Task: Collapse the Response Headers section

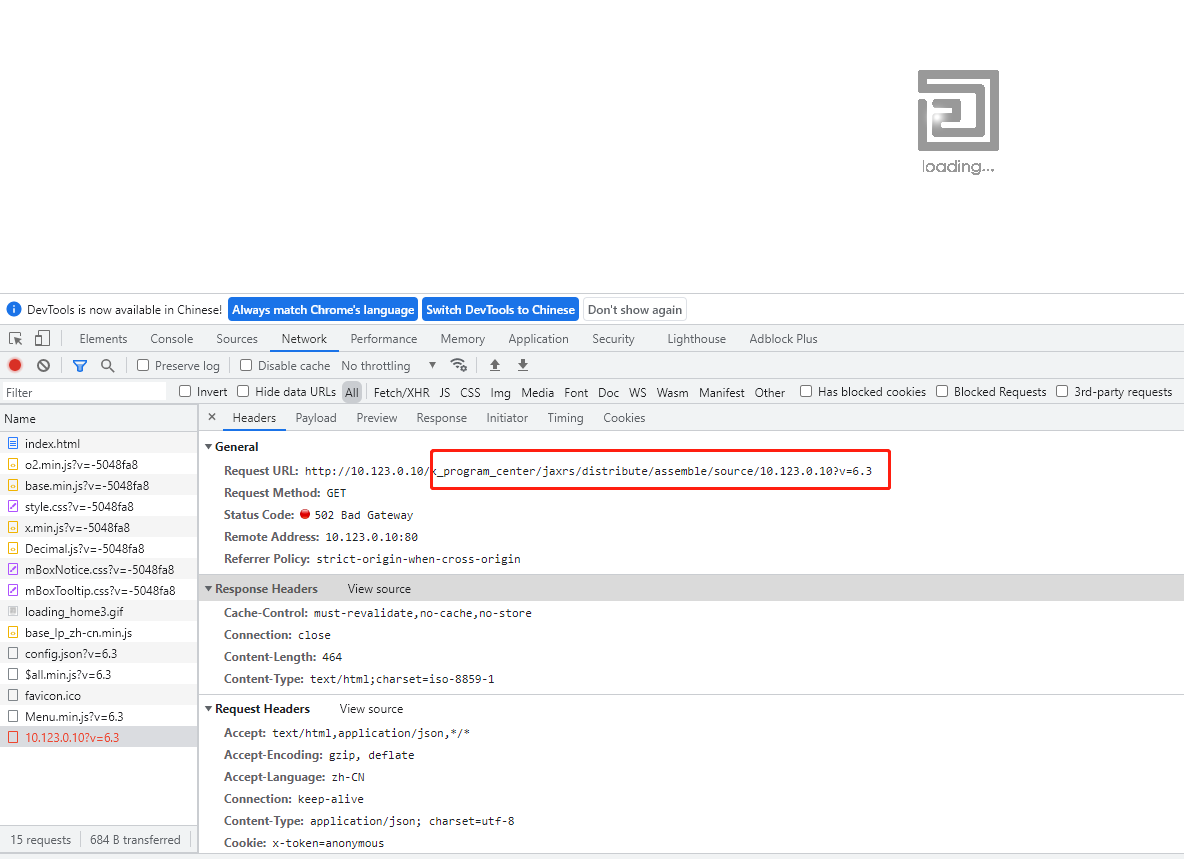Action: tap(208, 589)
